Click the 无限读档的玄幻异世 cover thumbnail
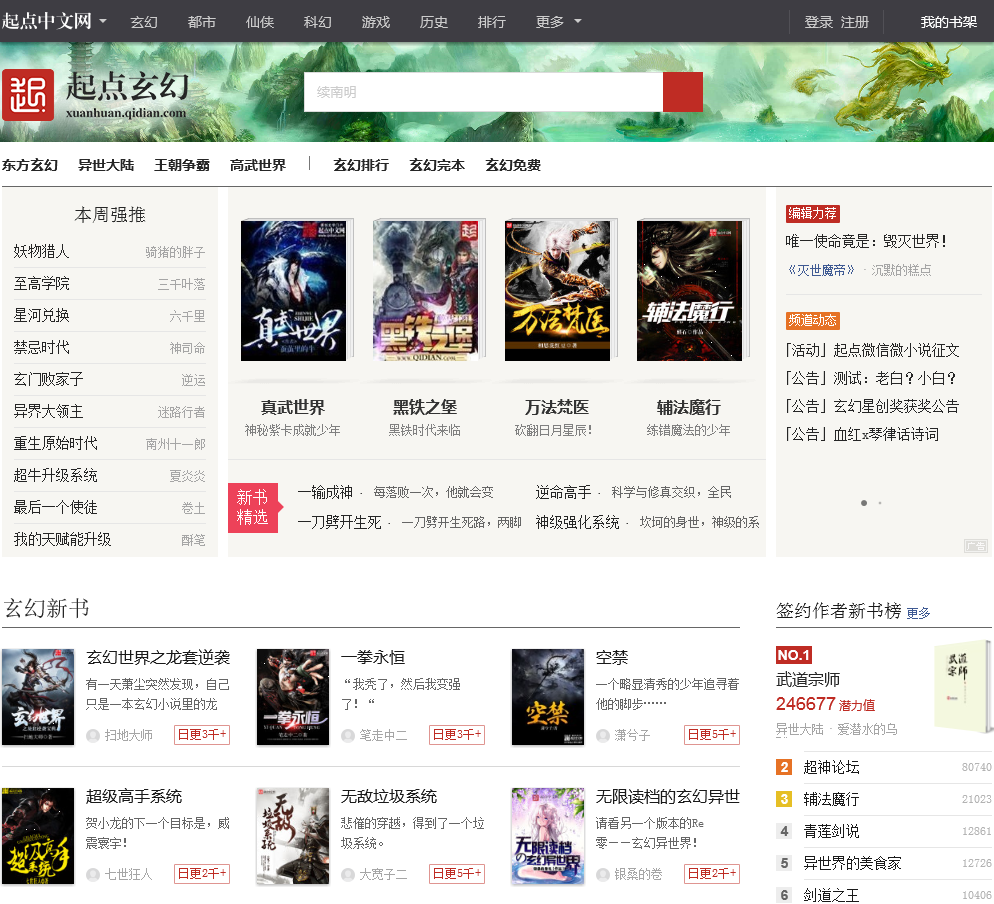 [x=548, y=836]
